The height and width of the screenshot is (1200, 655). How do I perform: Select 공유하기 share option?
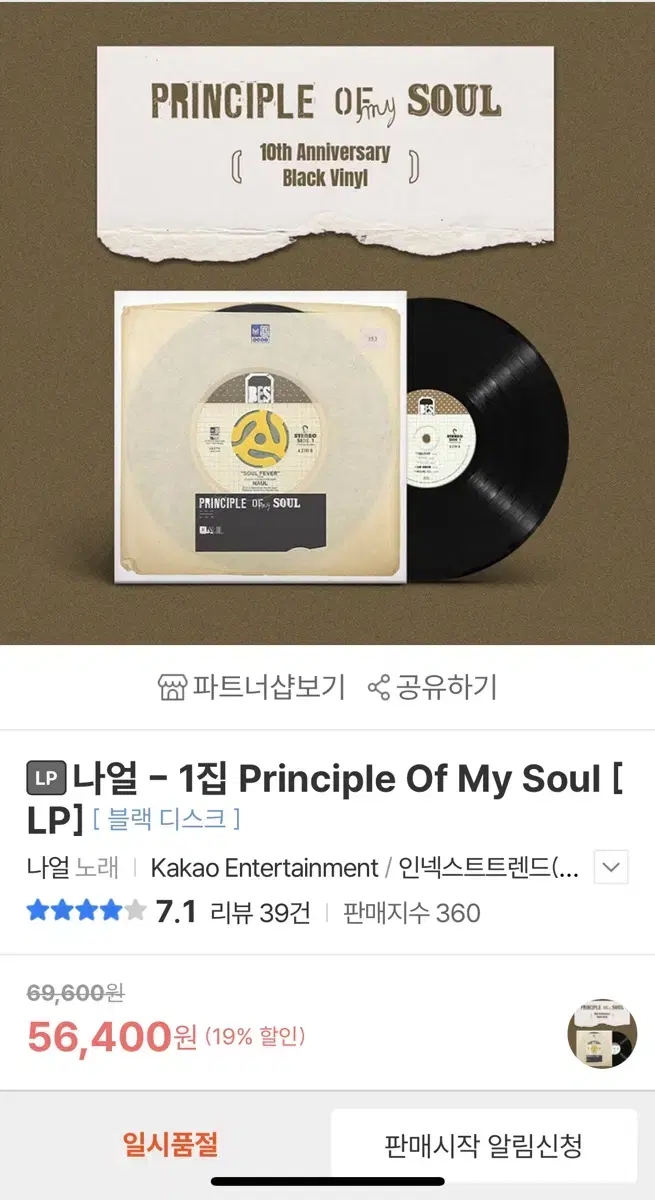point(433,687)
